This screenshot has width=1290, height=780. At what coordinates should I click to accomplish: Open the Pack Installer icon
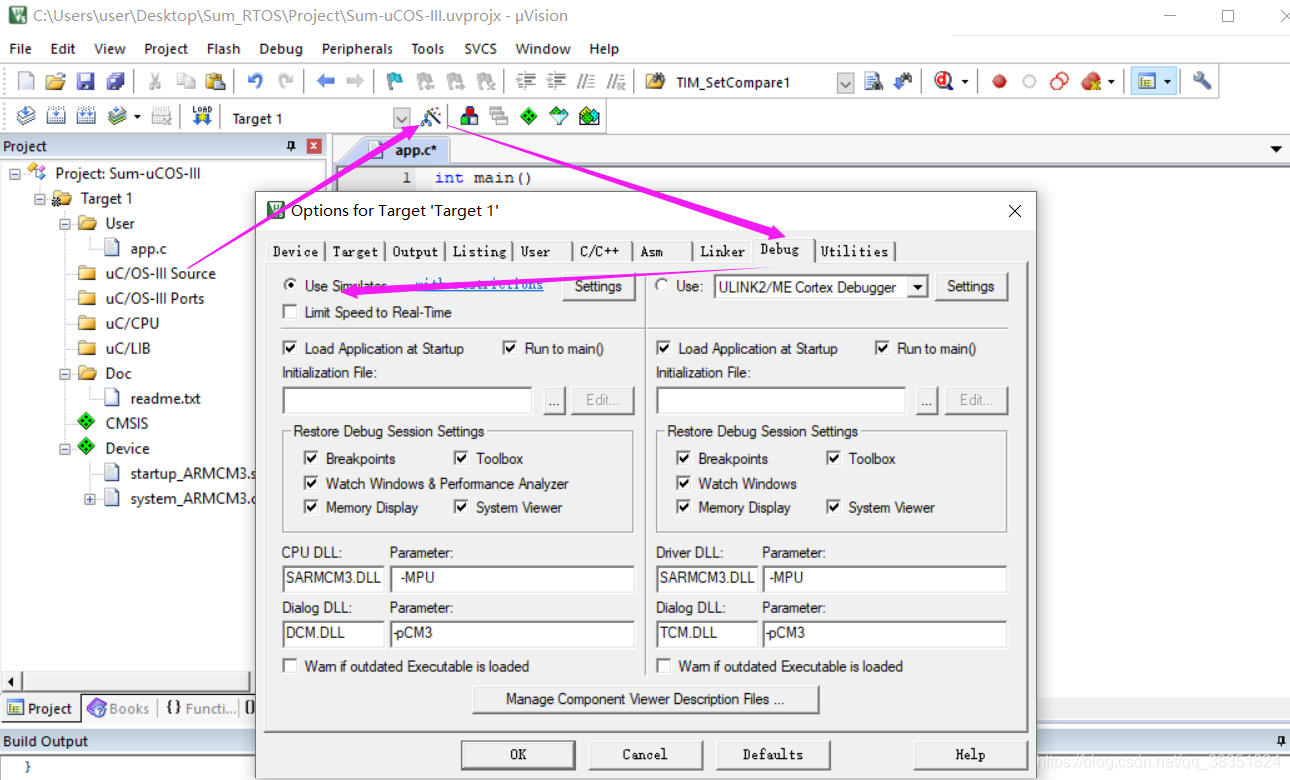click(589, 117)
